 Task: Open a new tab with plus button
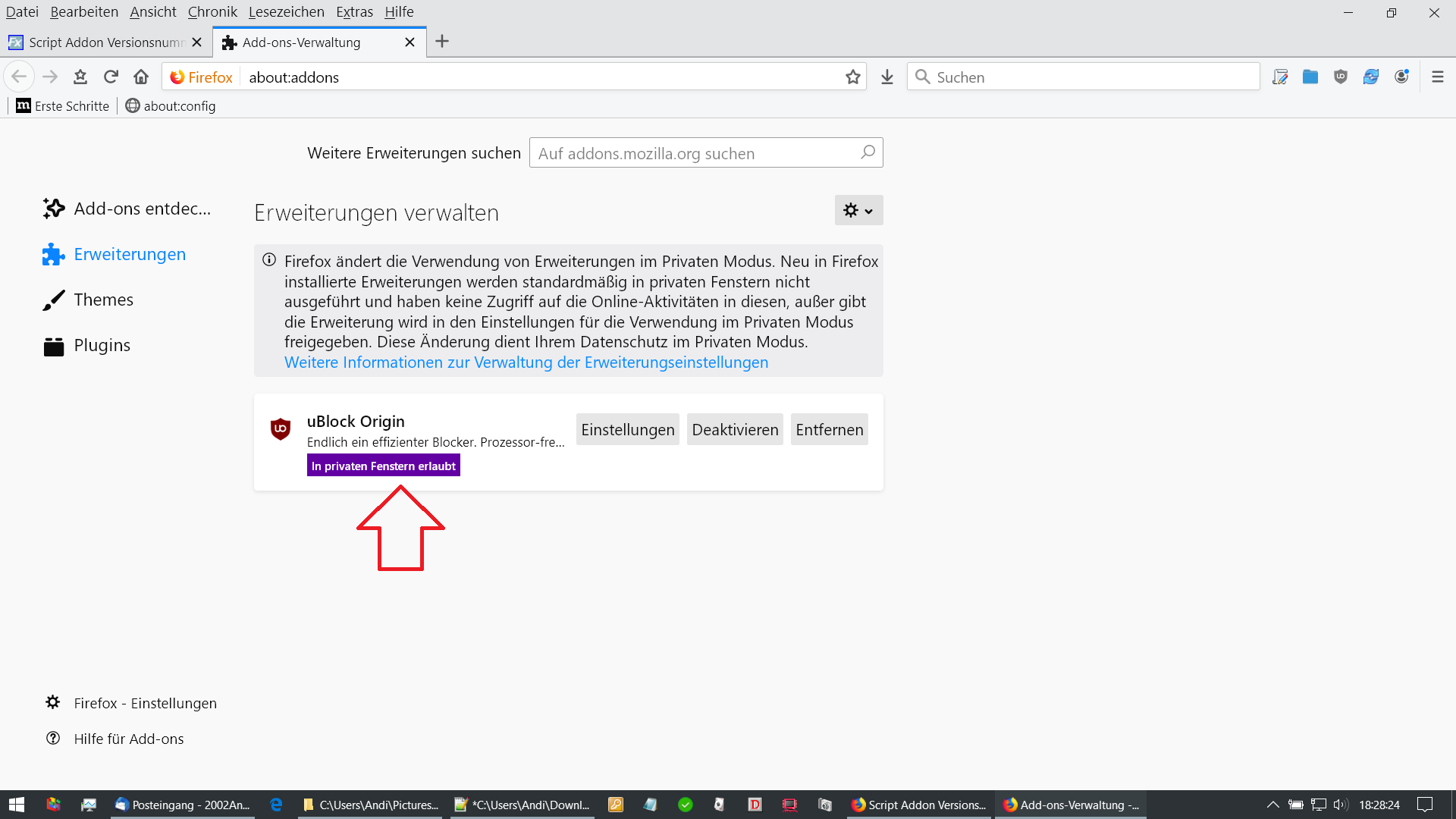(442, 42)
